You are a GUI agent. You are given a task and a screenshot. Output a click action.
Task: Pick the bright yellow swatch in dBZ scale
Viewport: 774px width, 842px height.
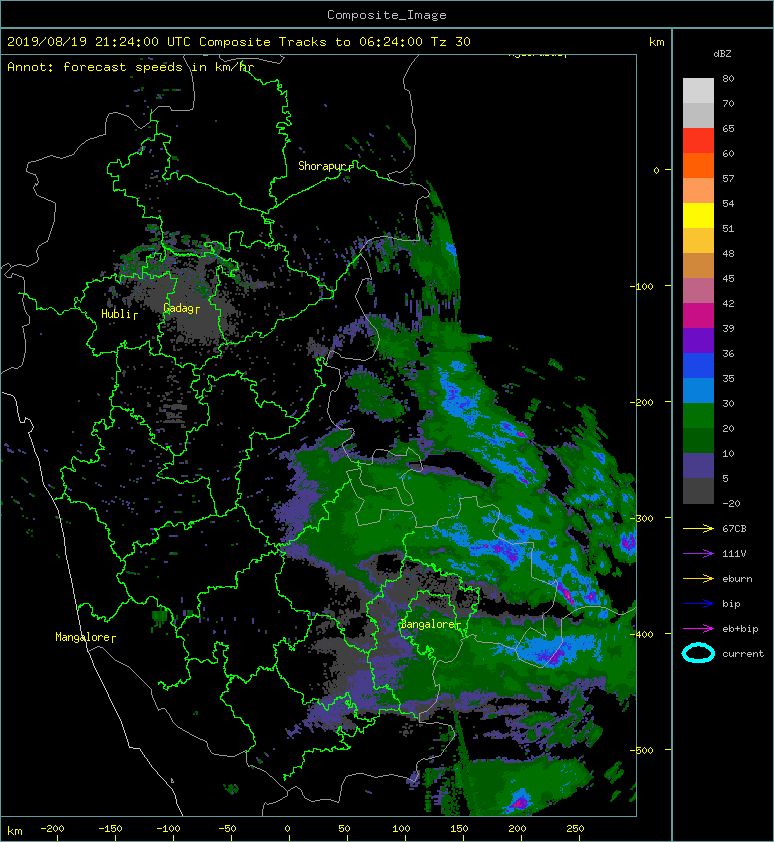[698, 216]
